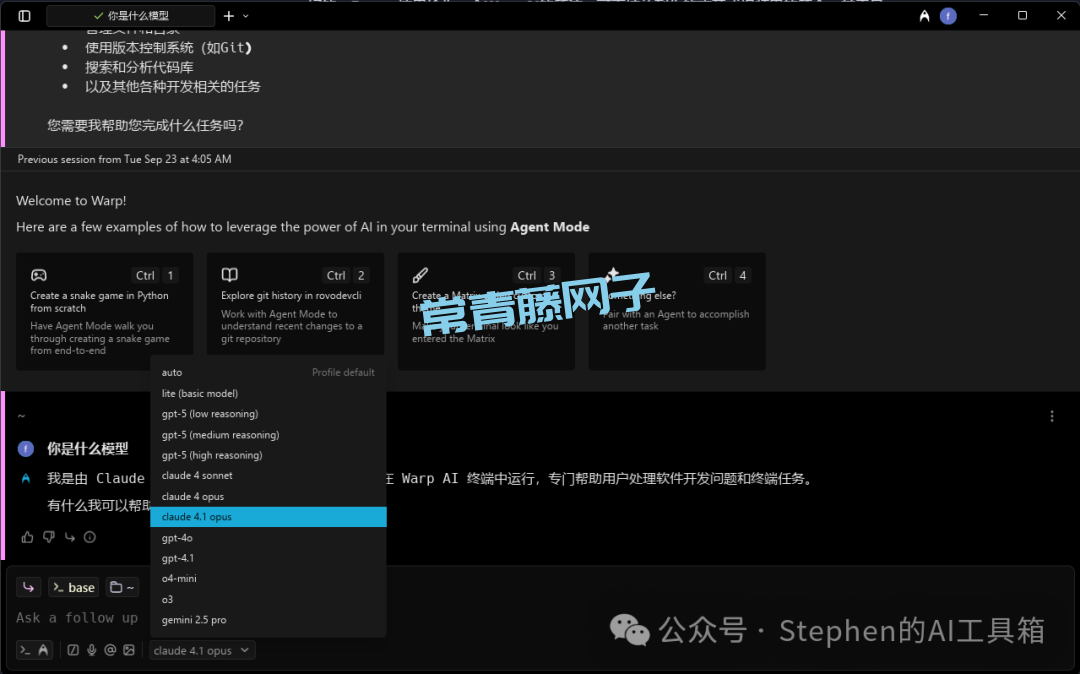This screenshot has height=674, width=1080.
Task: Open the snake game in Python example card
Action: click(x=105, y=311)
